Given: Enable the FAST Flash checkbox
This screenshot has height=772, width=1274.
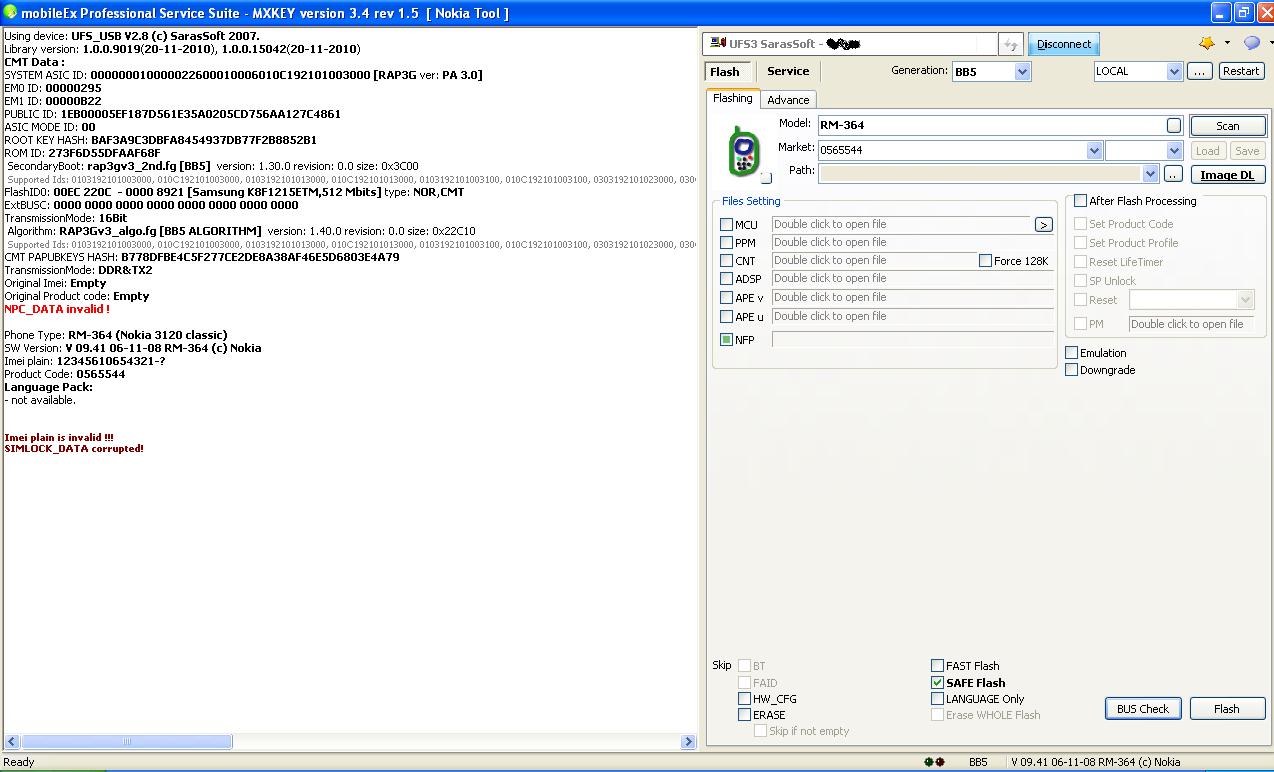Looking at the screenshot, I should tap(937, 666).
